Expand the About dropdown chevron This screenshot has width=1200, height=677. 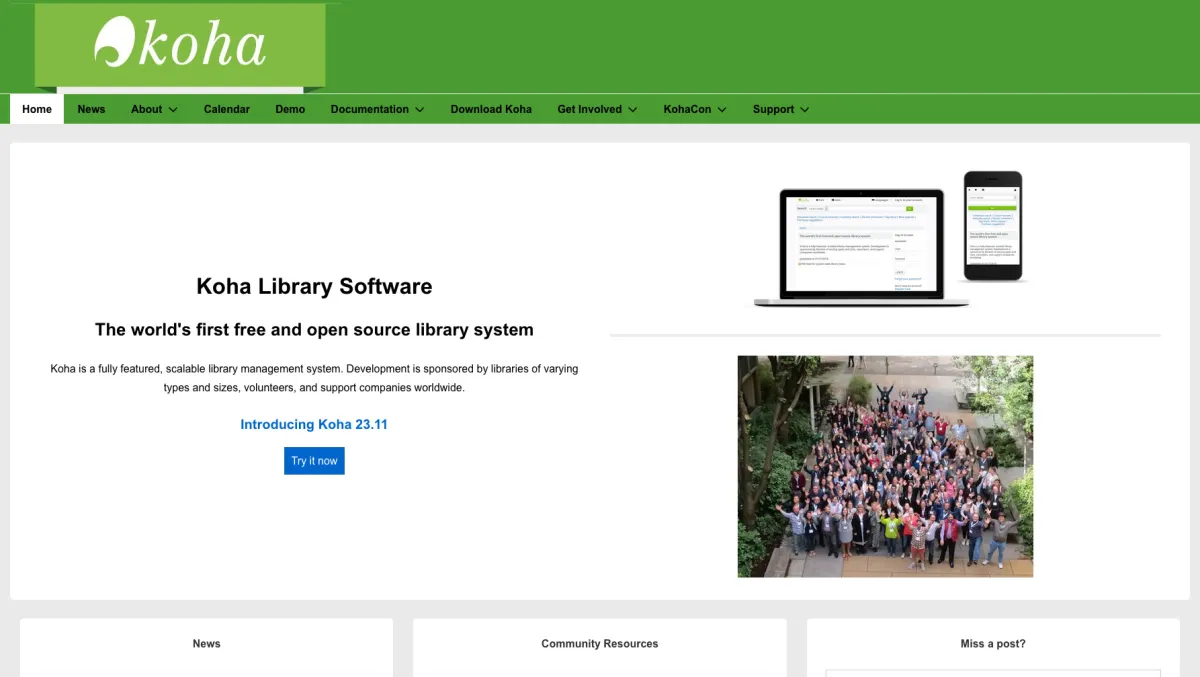pyautogui.click(x=173, y=110)
